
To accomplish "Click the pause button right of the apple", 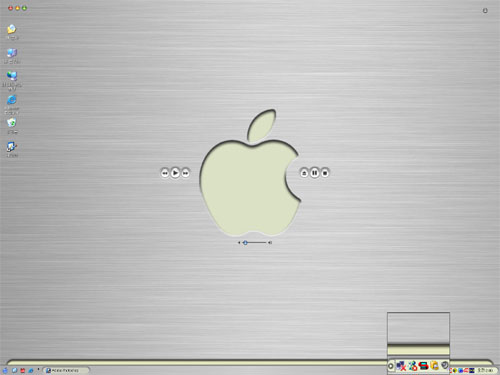I will [314, 173].
